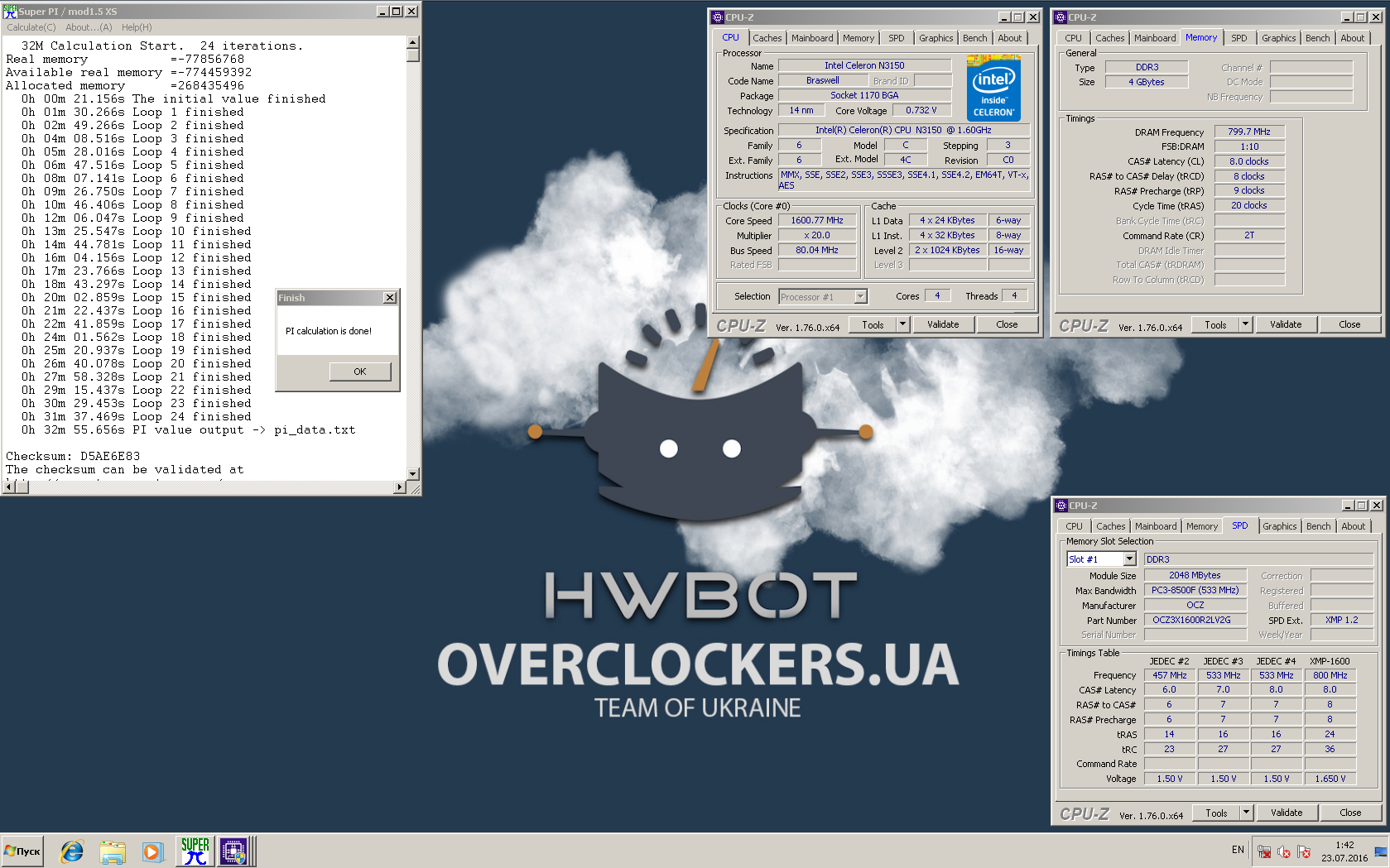The height and width of the screenshot is (868, 1390).
Task: Click the EN language indicator
Action: click(x=1238, y=850)
